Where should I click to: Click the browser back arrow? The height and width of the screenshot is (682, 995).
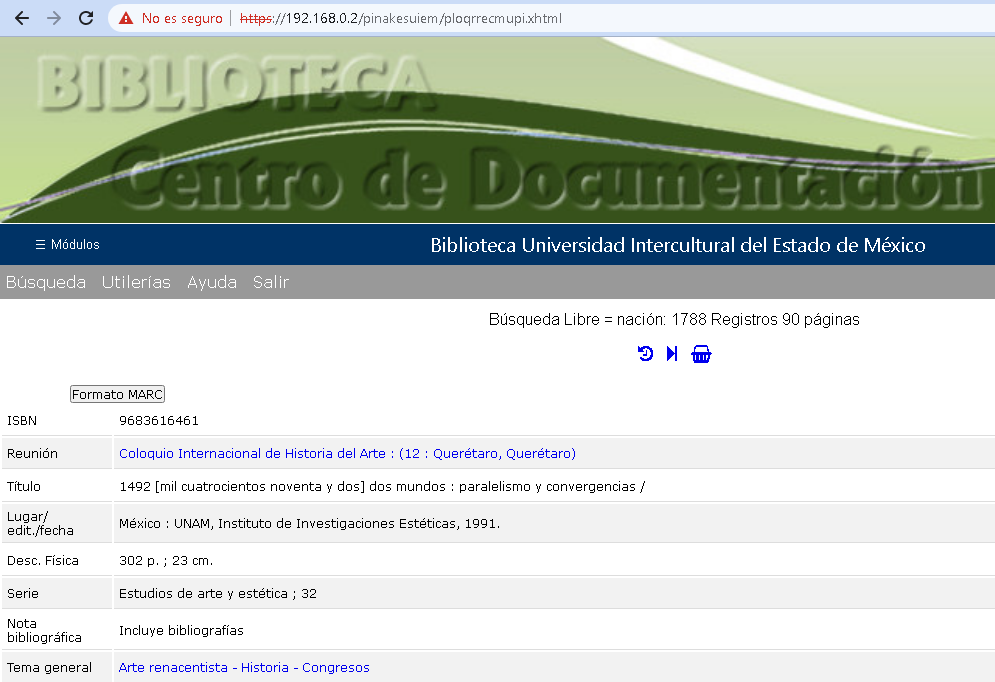22,18
